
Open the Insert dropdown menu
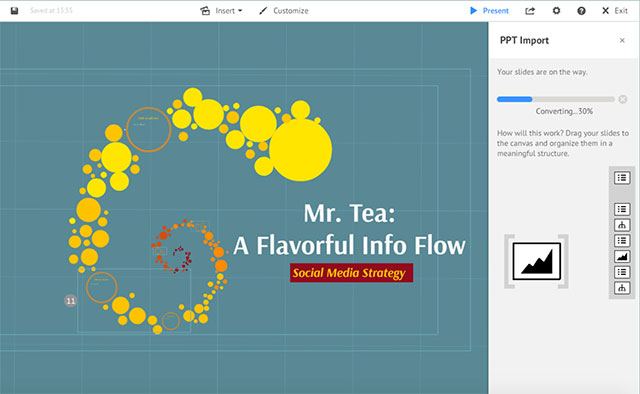(221, 11)
